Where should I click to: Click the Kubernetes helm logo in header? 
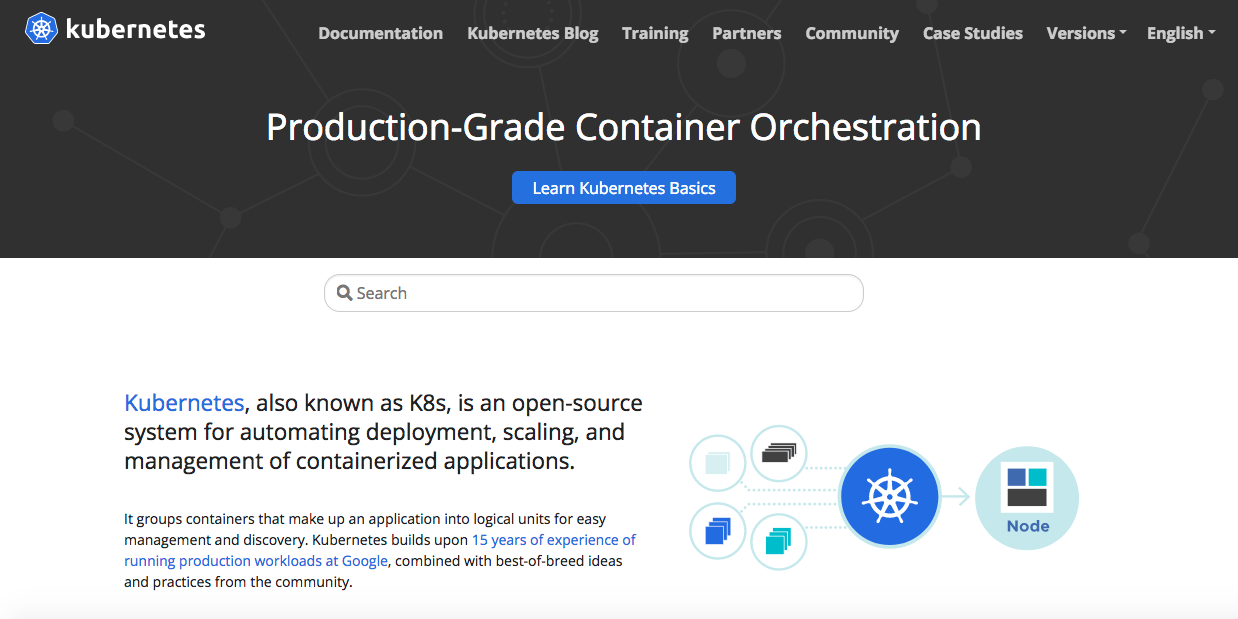[x=41, y=29]
